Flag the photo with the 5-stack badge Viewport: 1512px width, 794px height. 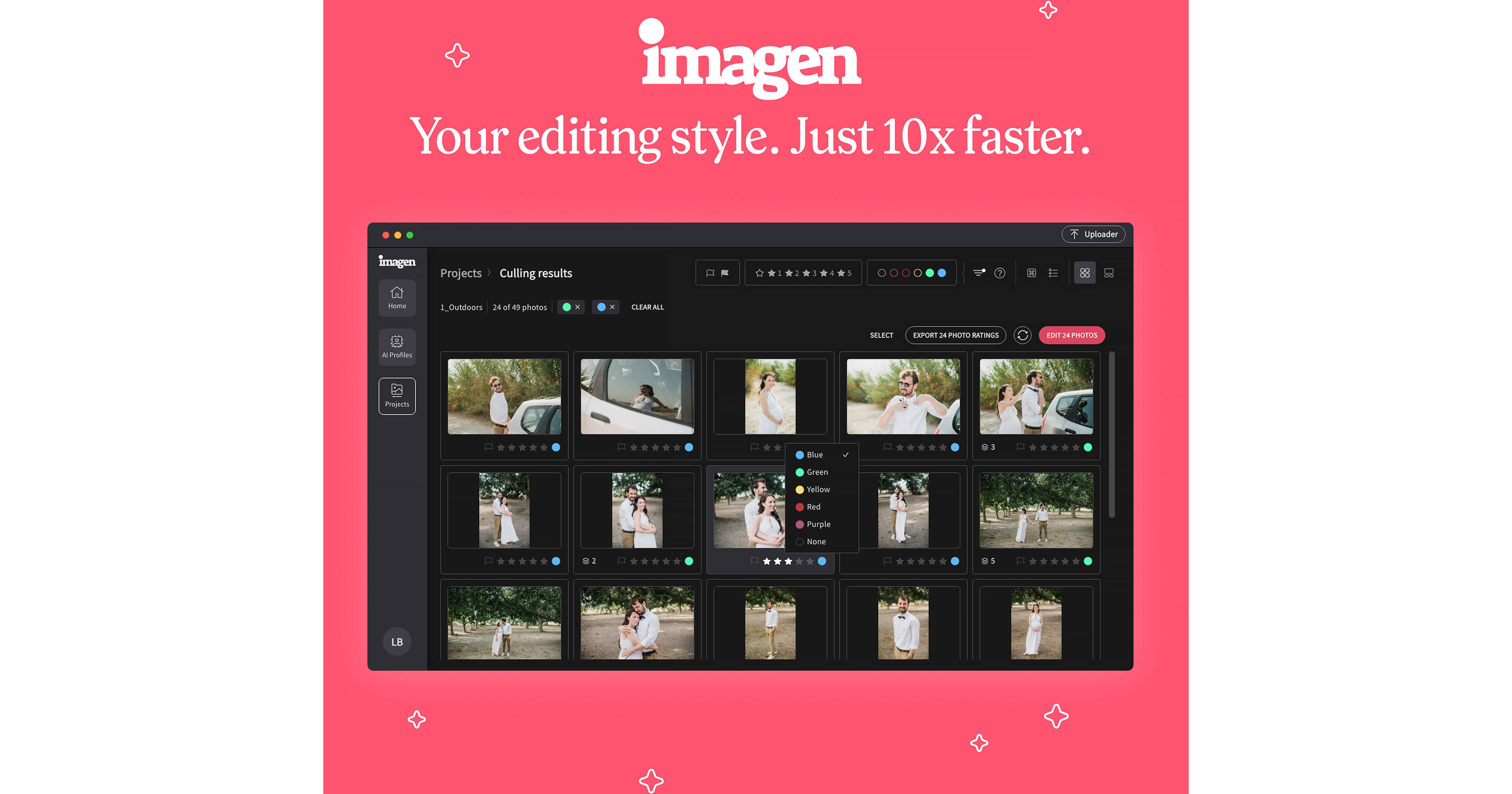pyautogui.click(x=1021, y=561)
